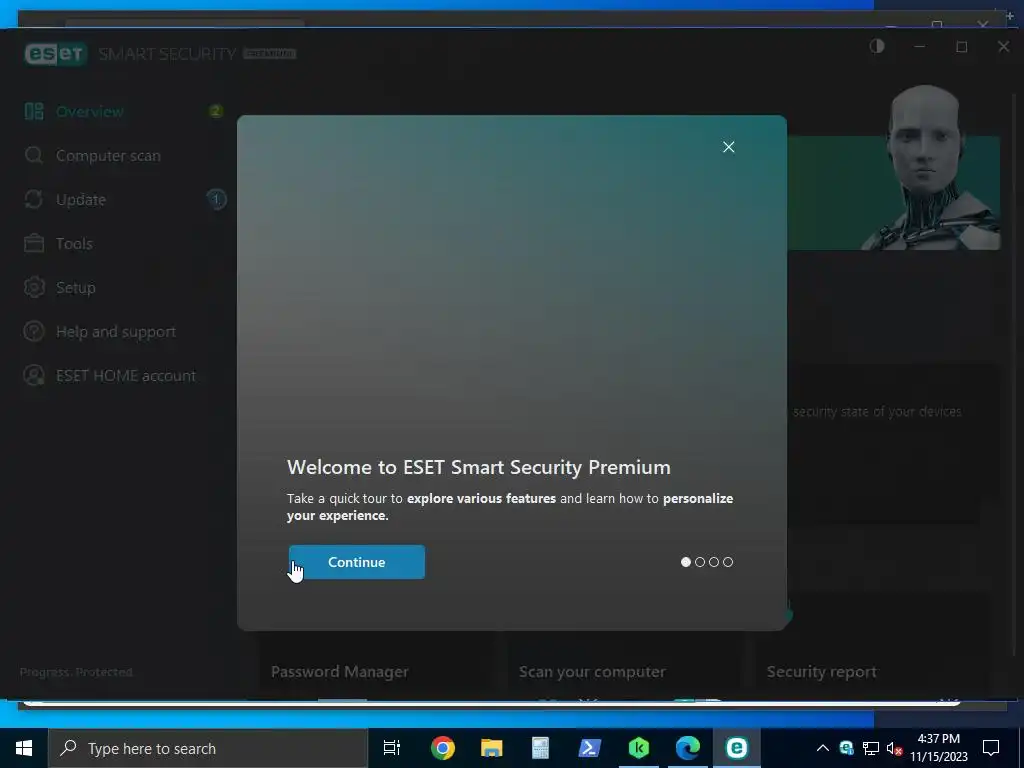Click the Continue button in welcome dialog
The image size is (1024, 768).
point(357,562)
